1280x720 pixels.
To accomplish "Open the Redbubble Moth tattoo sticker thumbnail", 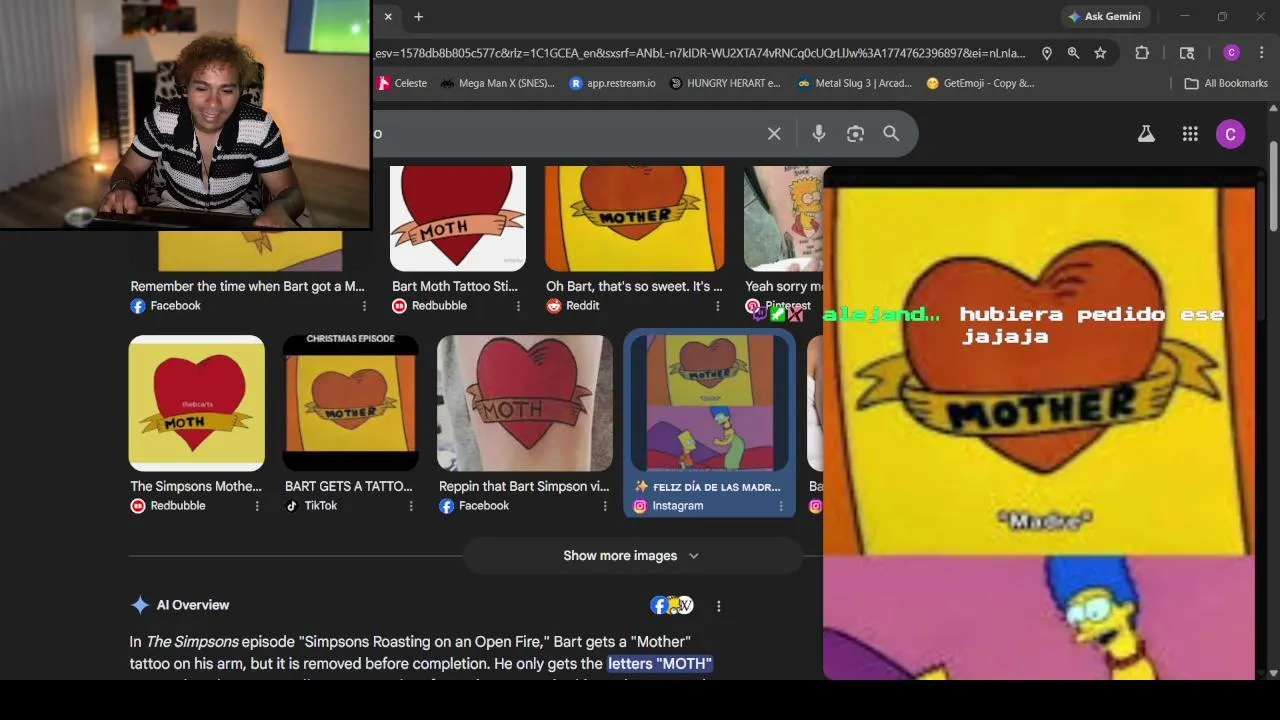I will (457, 218).
